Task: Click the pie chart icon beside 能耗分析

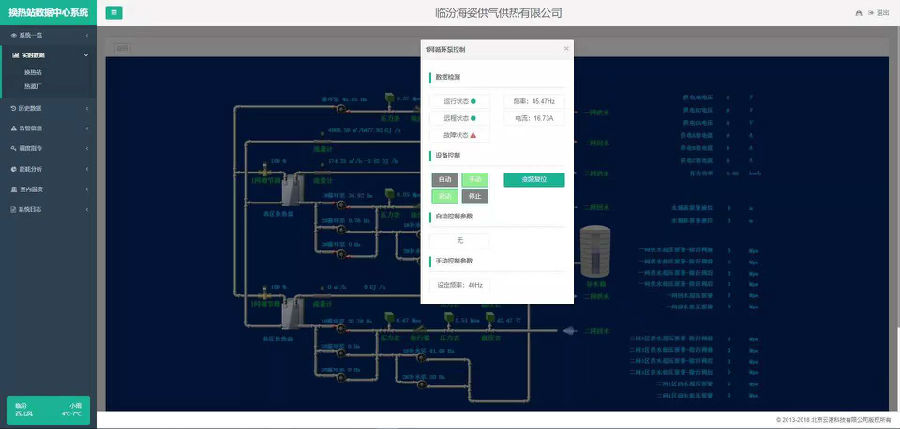Action: (x=14, y=169)
